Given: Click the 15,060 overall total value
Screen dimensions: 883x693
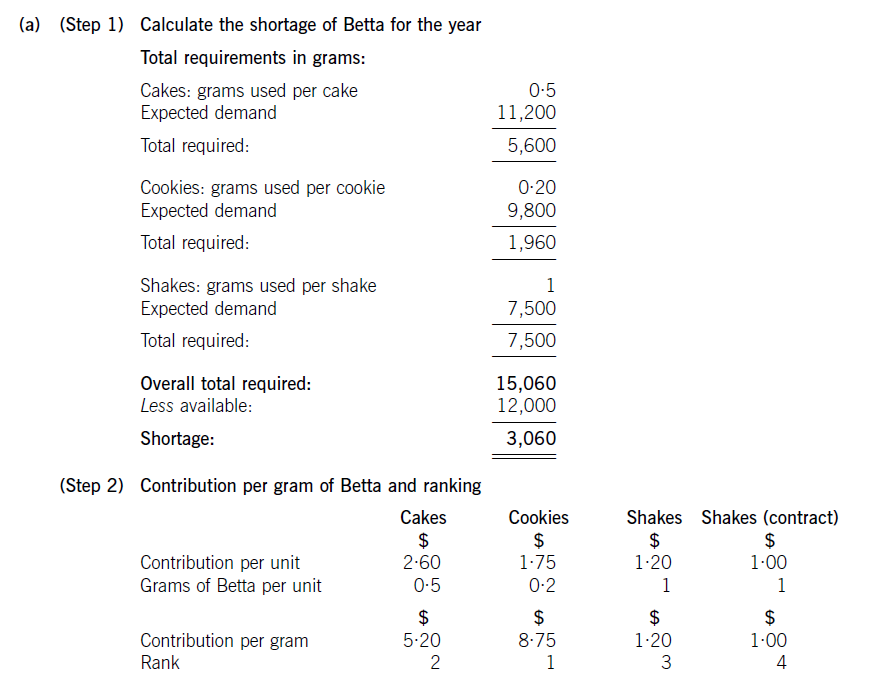Looking at the screenshot, I should [x=526, y=384].
